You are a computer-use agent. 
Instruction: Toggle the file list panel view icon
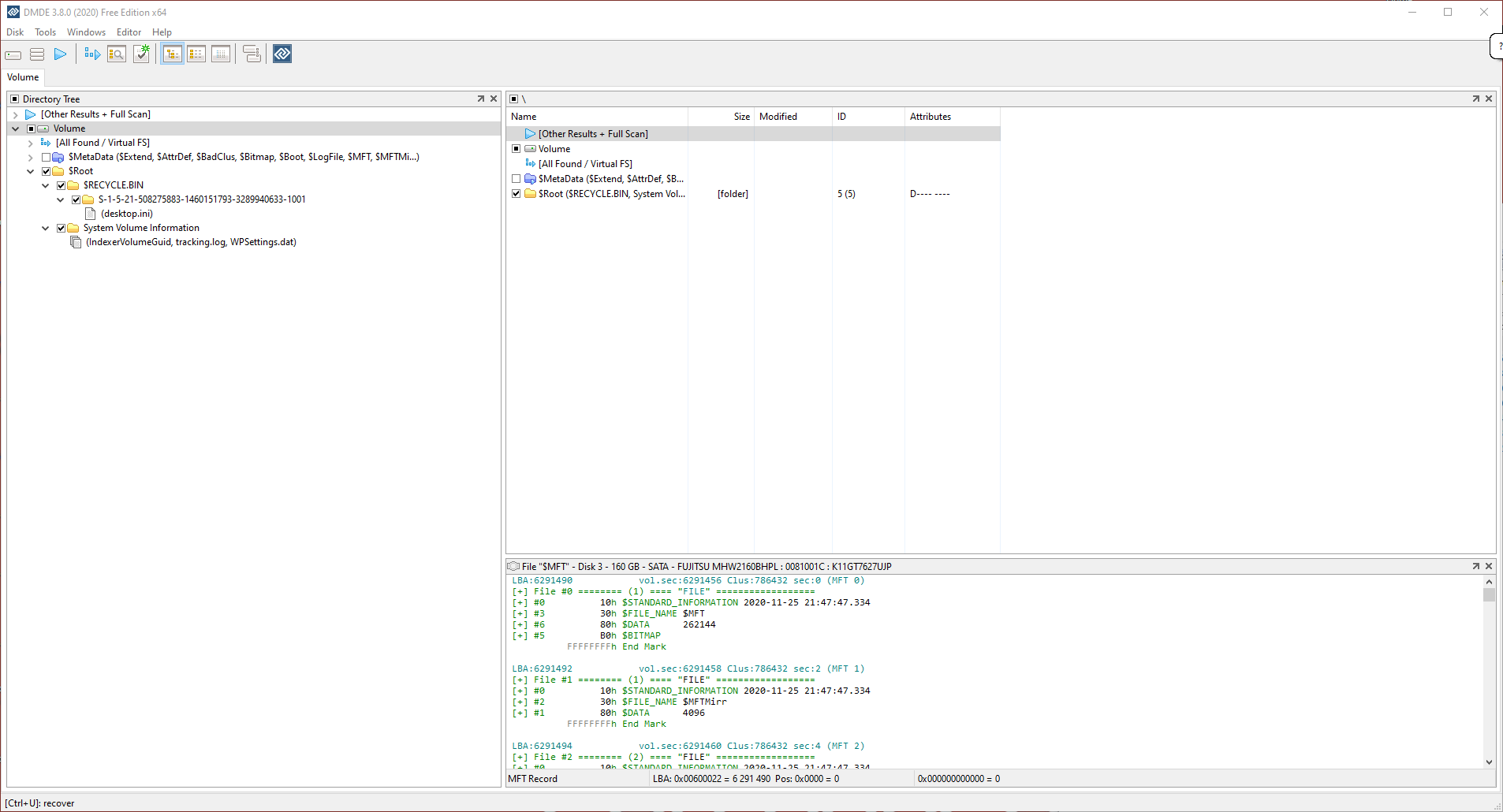click(196, 54)
